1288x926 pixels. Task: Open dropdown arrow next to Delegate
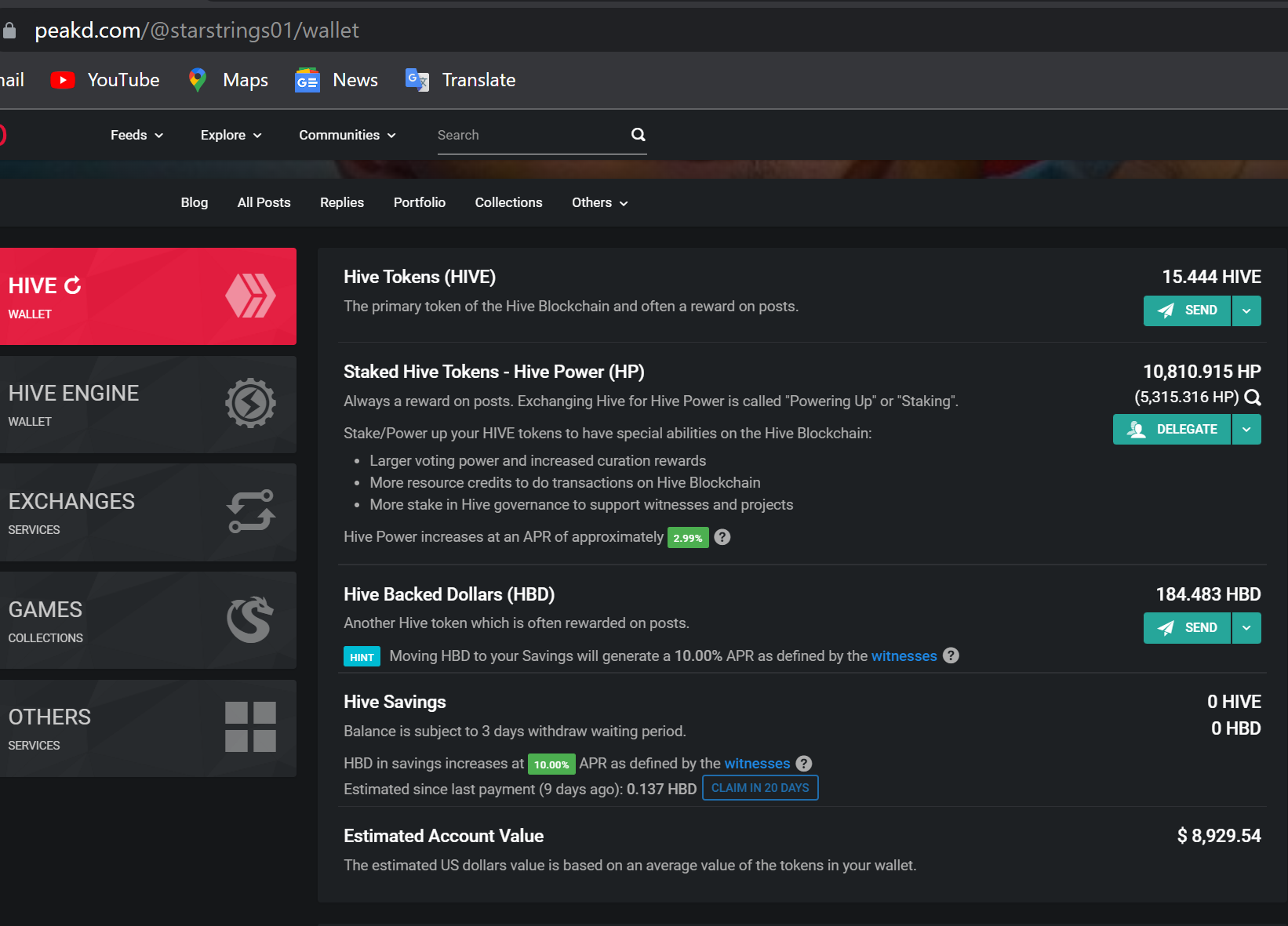click(1246, 429)
